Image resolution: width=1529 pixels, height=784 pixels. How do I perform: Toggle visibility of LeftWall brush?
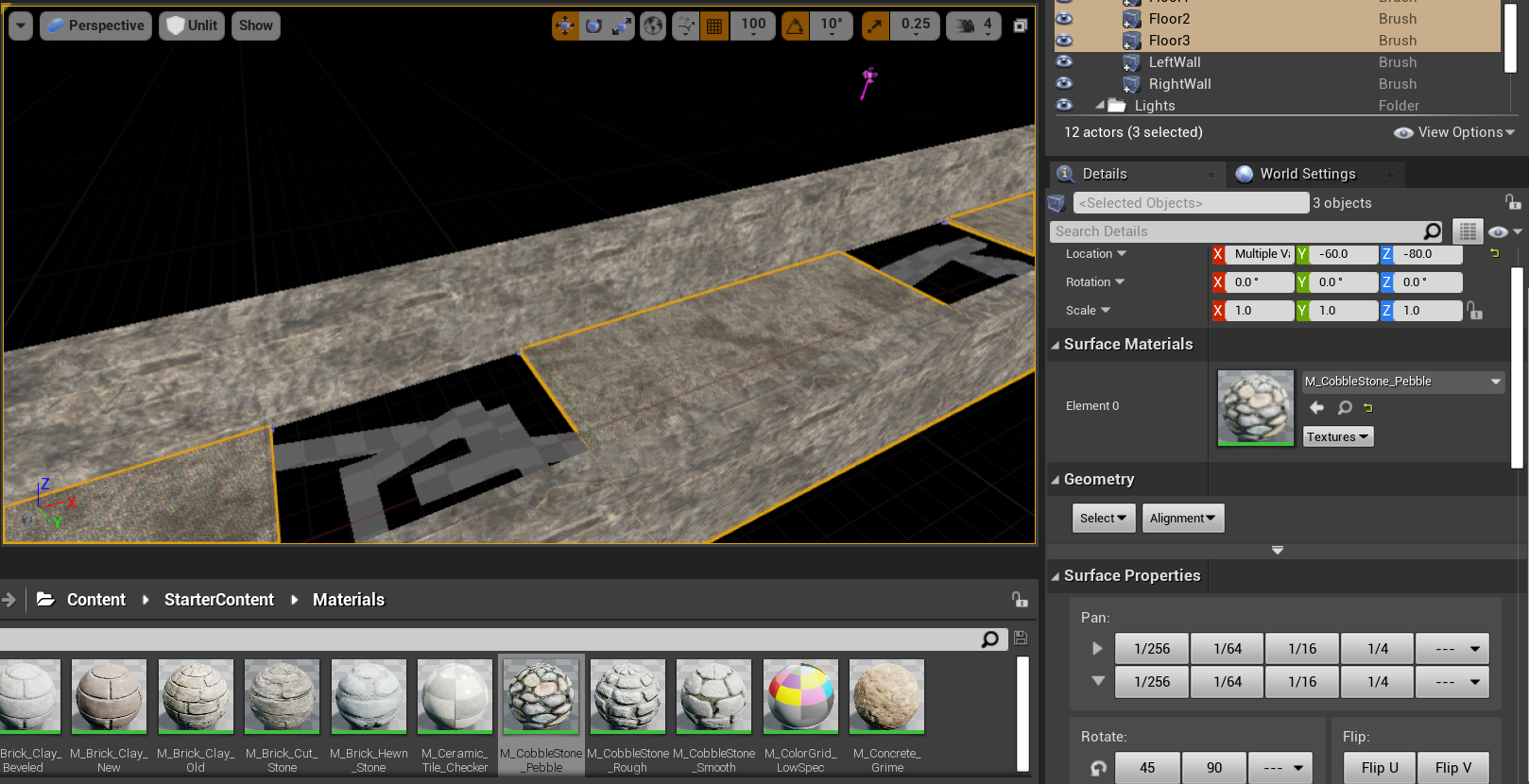point(1065,62)
